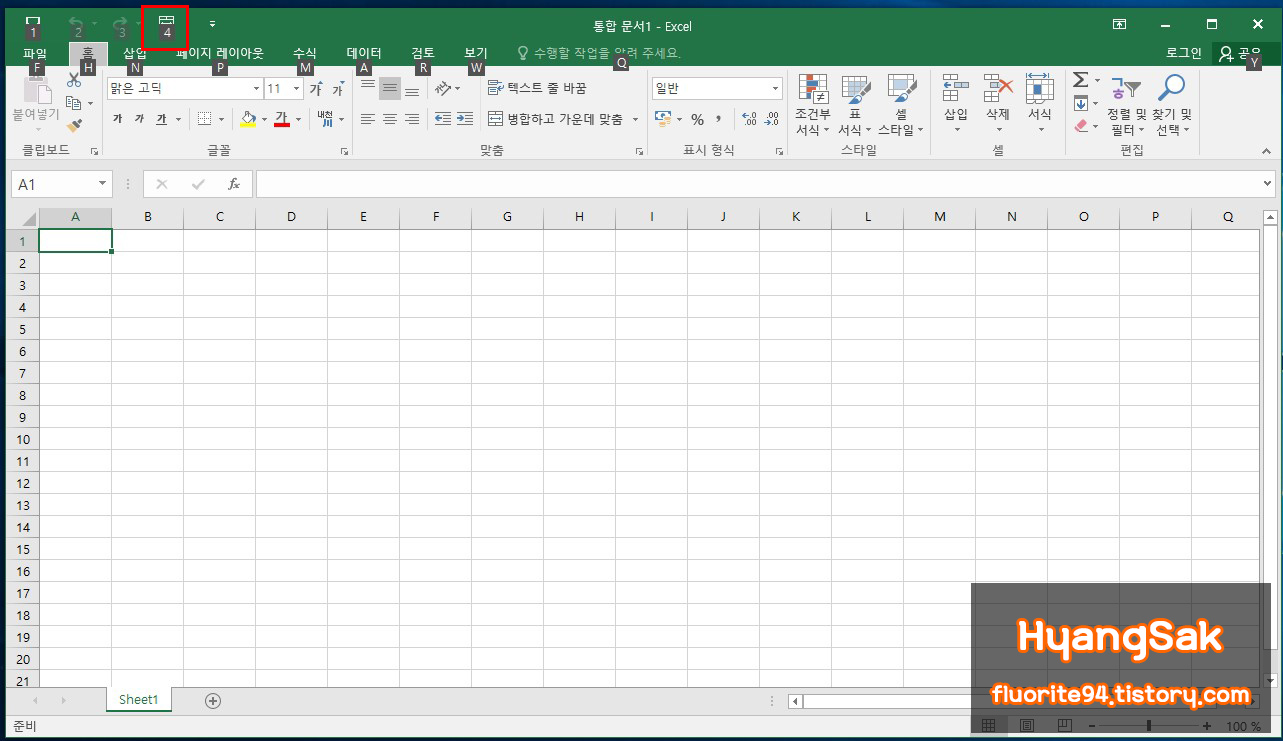Open fill color dropdown arrow
The width and height of the screenshot is (1283, 741).
click(x=264, y=119)
